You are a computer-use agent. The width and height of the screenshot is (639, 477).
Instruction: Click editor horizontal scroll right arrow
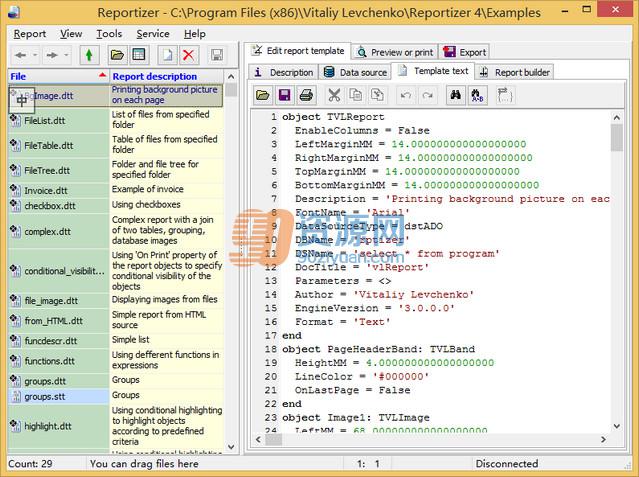tap(604, 439)
